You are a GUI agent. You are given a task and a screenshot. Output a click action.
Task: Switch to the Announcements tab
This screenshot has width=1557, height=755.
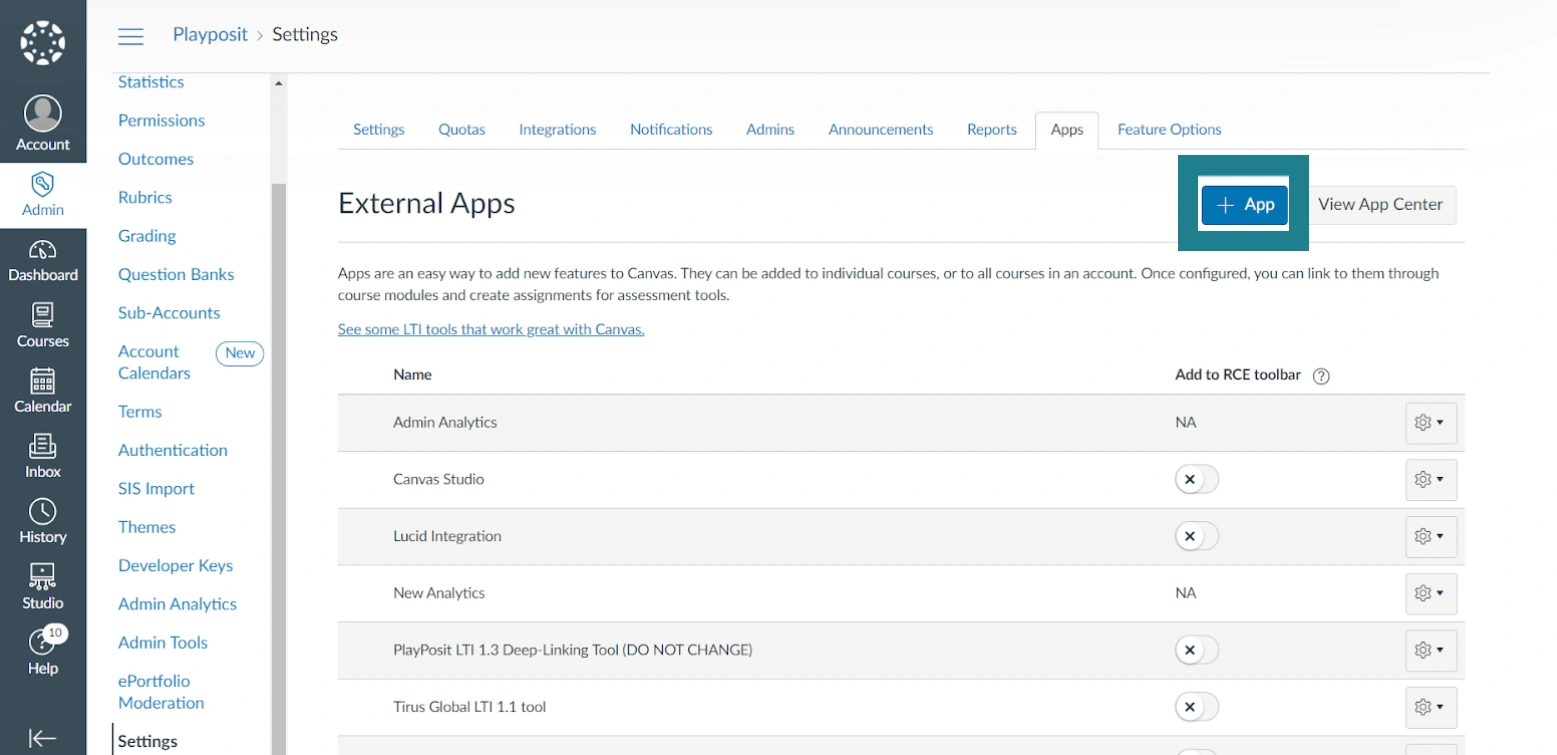880,130
